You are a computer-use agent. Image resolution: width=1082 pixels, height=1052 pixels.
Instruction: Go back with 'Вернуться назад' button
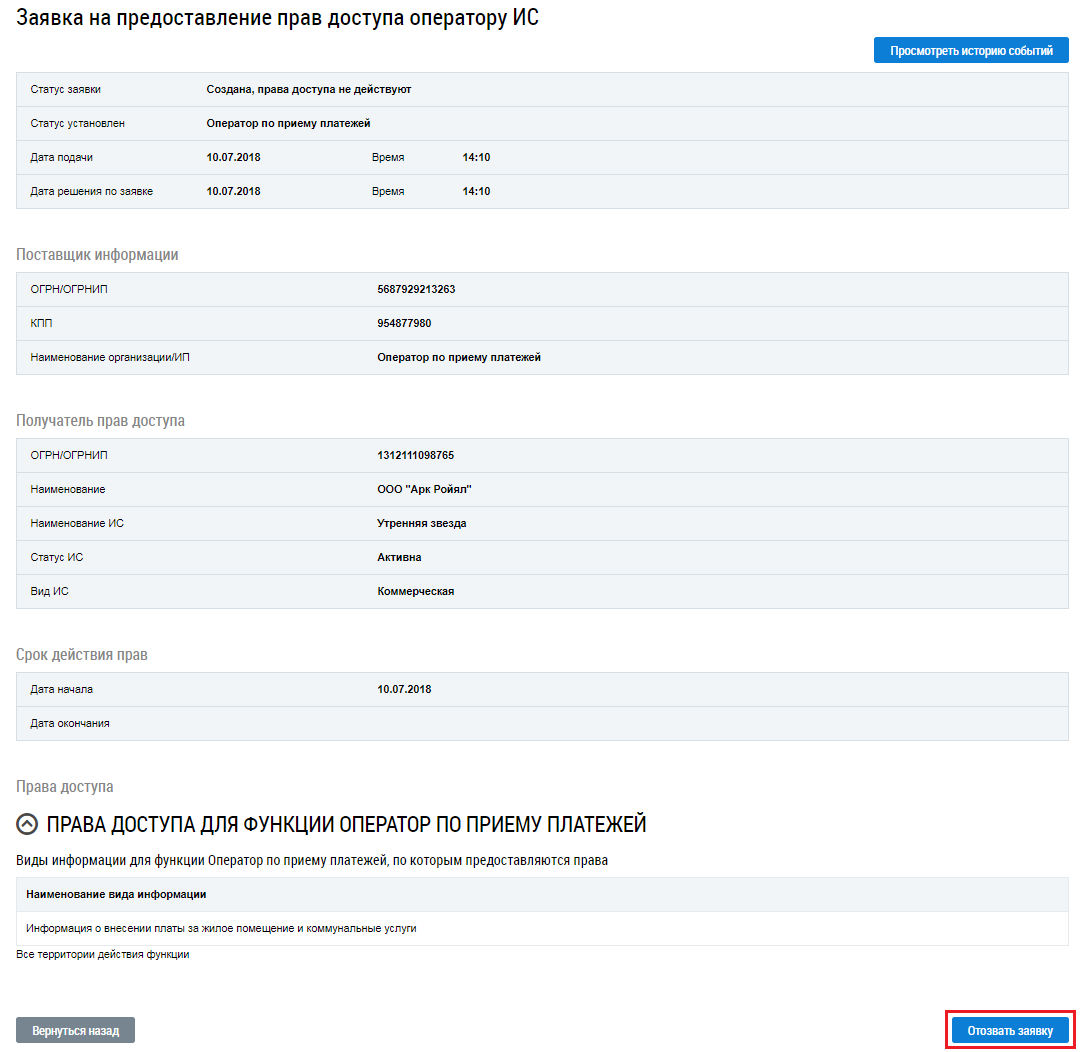(75, 1030)
